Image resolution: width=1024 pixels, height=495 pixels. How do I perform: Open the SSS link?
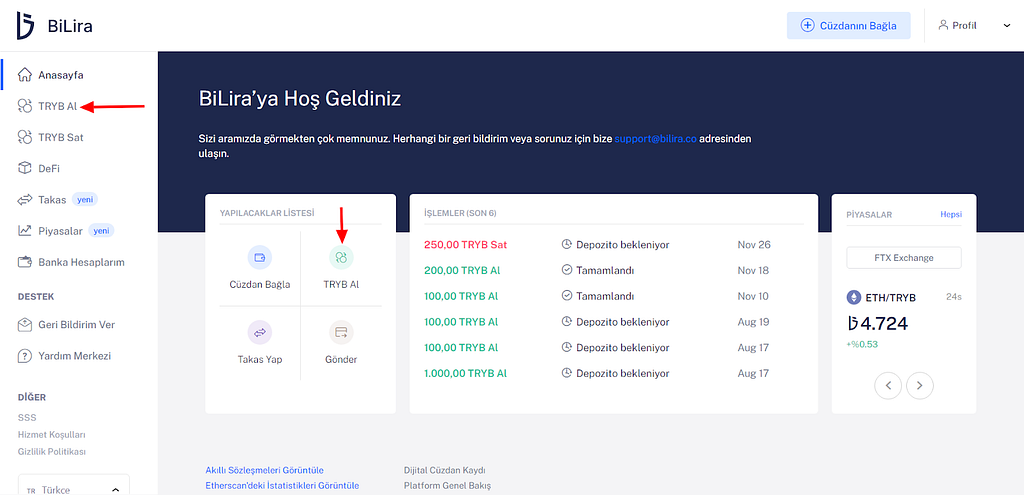point(27,417)
